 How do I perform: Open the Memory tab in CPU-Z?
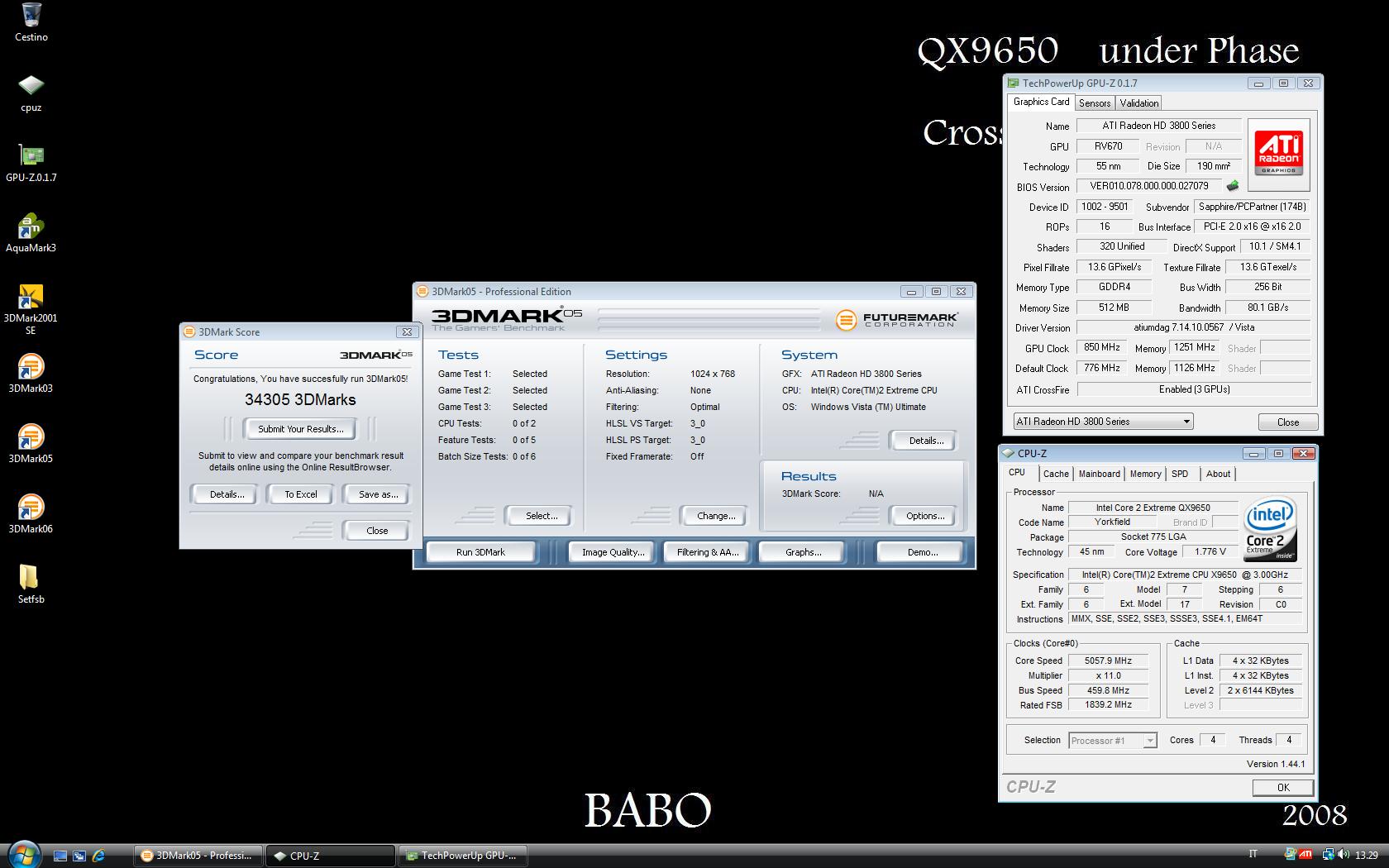tap(1145, 474)
